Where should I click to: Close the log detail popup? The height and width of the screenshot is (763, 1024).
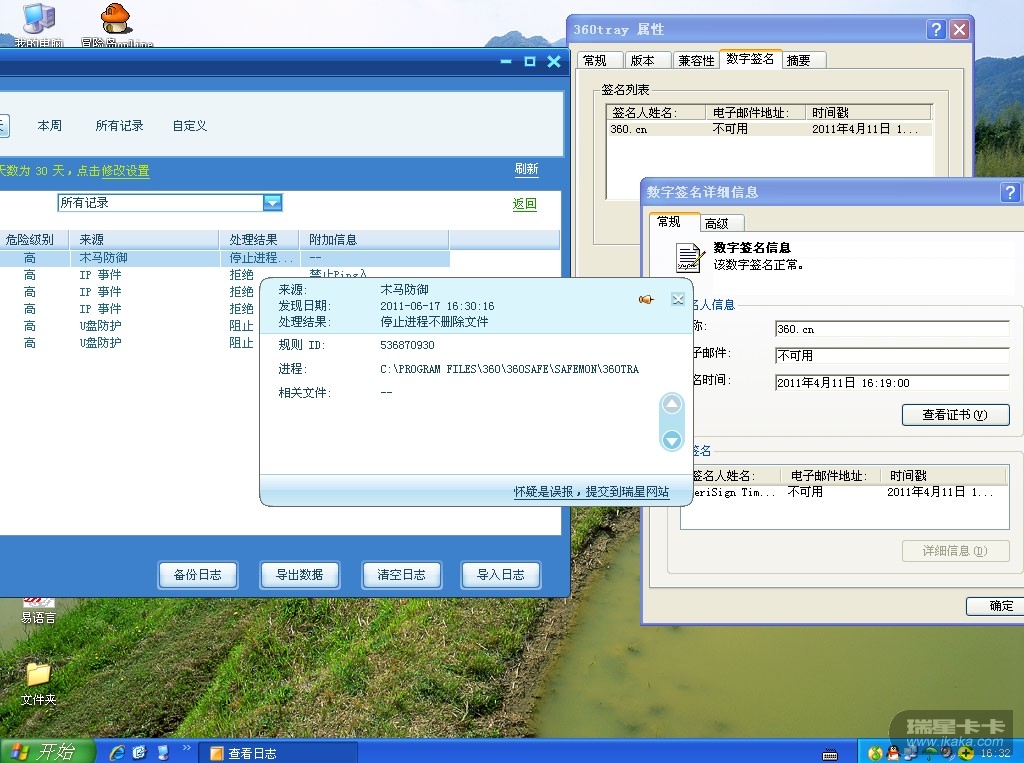click(678, 299)
